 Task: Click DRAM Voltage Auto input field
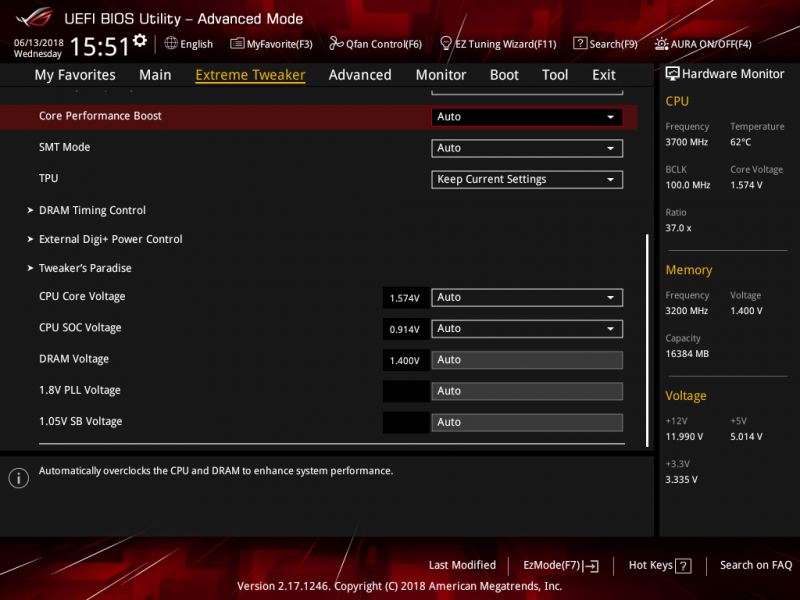click(527, 360)
